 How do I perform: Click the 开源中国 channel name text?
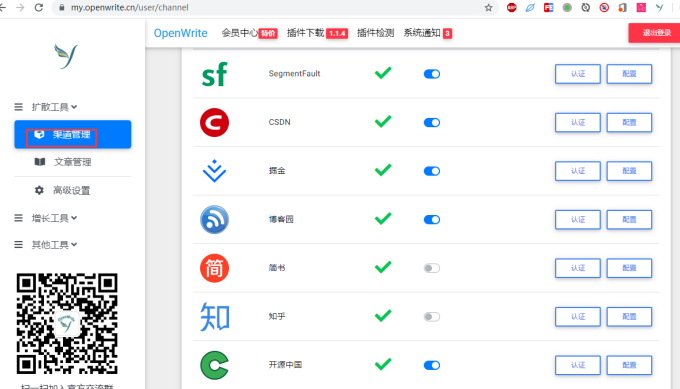tap(285, 365)
